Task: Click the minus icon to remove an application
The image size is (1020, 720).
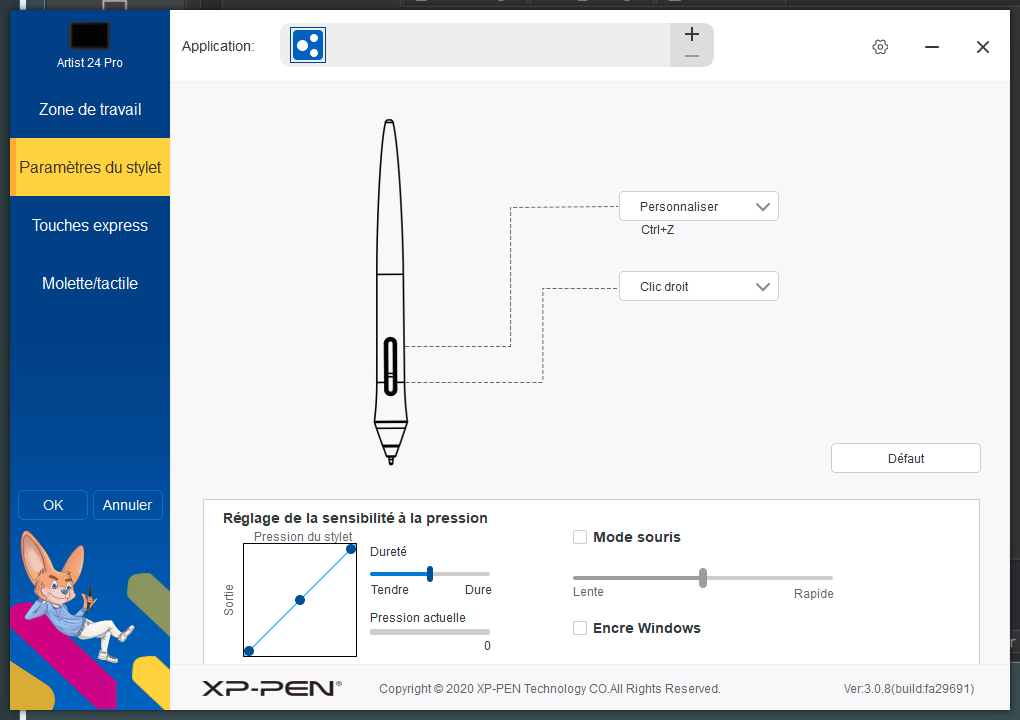Action: pyautogui.click(x=691, y=56)
